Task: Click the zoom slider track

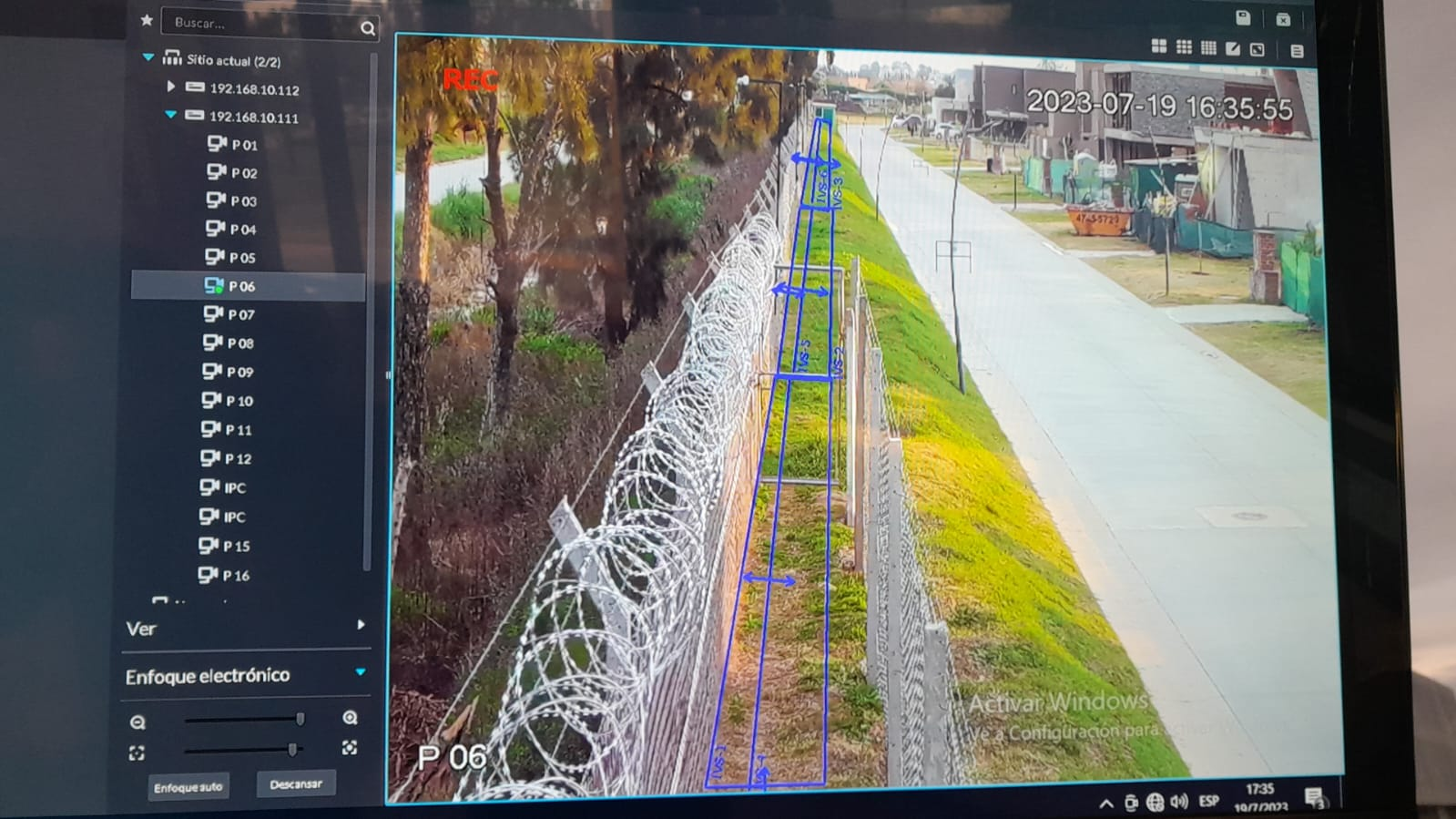Action: [241, 720]
